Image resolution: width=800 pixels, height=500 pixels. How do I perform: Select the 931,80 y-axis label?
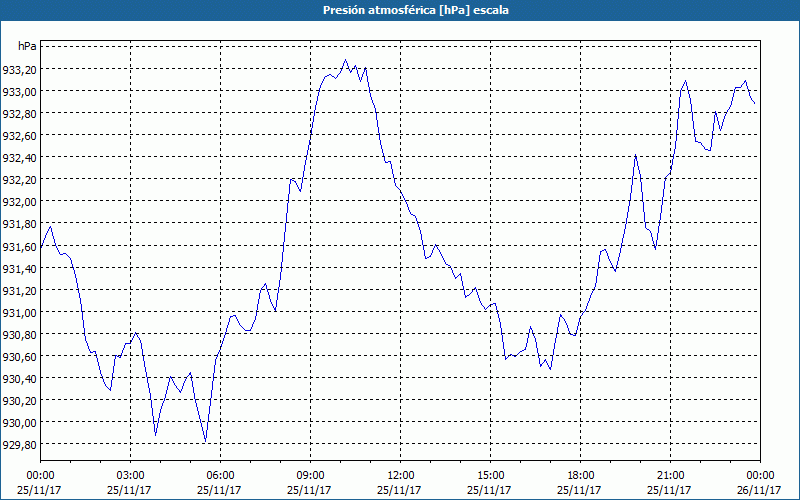[19, 223]
